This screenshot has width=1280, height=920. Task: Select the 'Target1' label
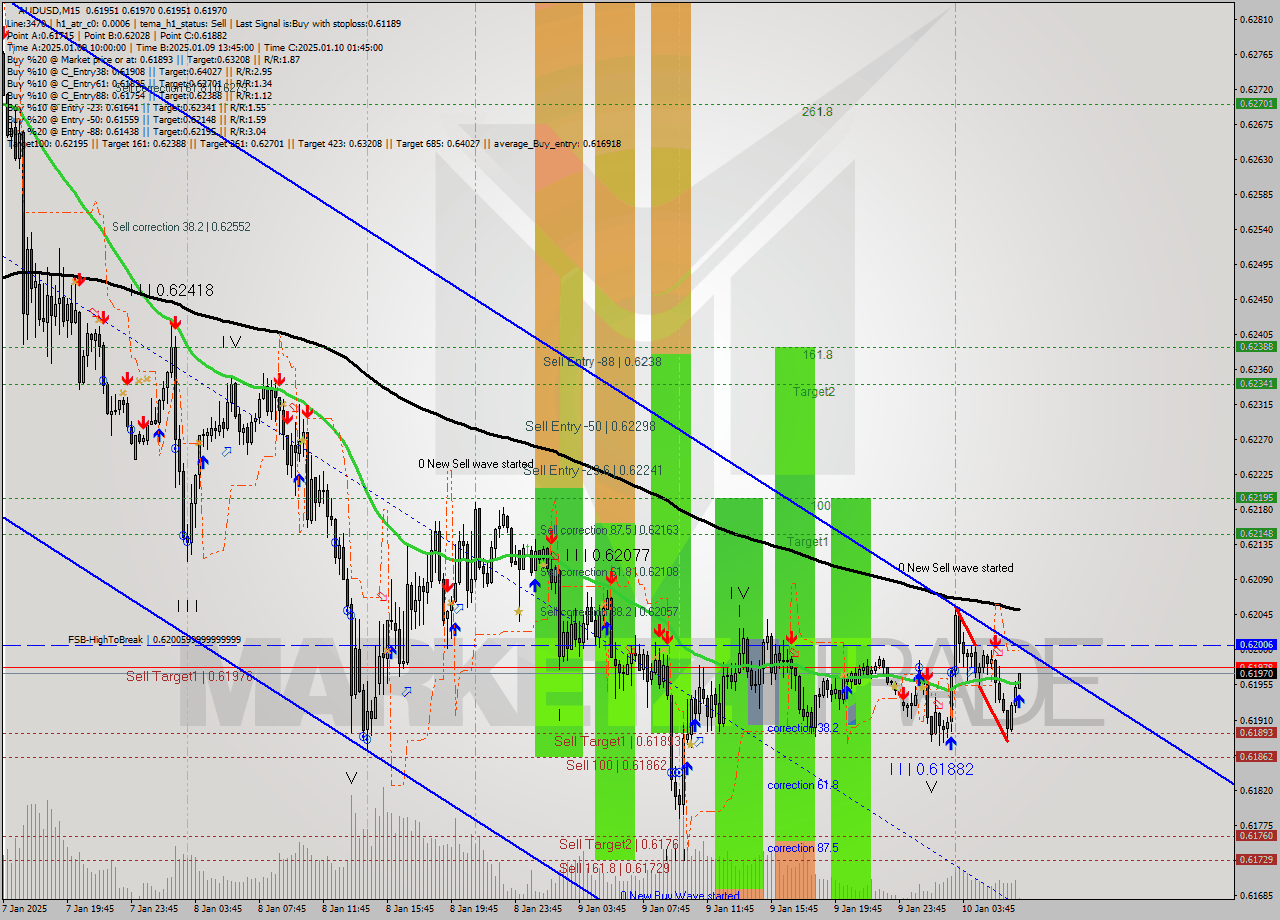[807, 542]
